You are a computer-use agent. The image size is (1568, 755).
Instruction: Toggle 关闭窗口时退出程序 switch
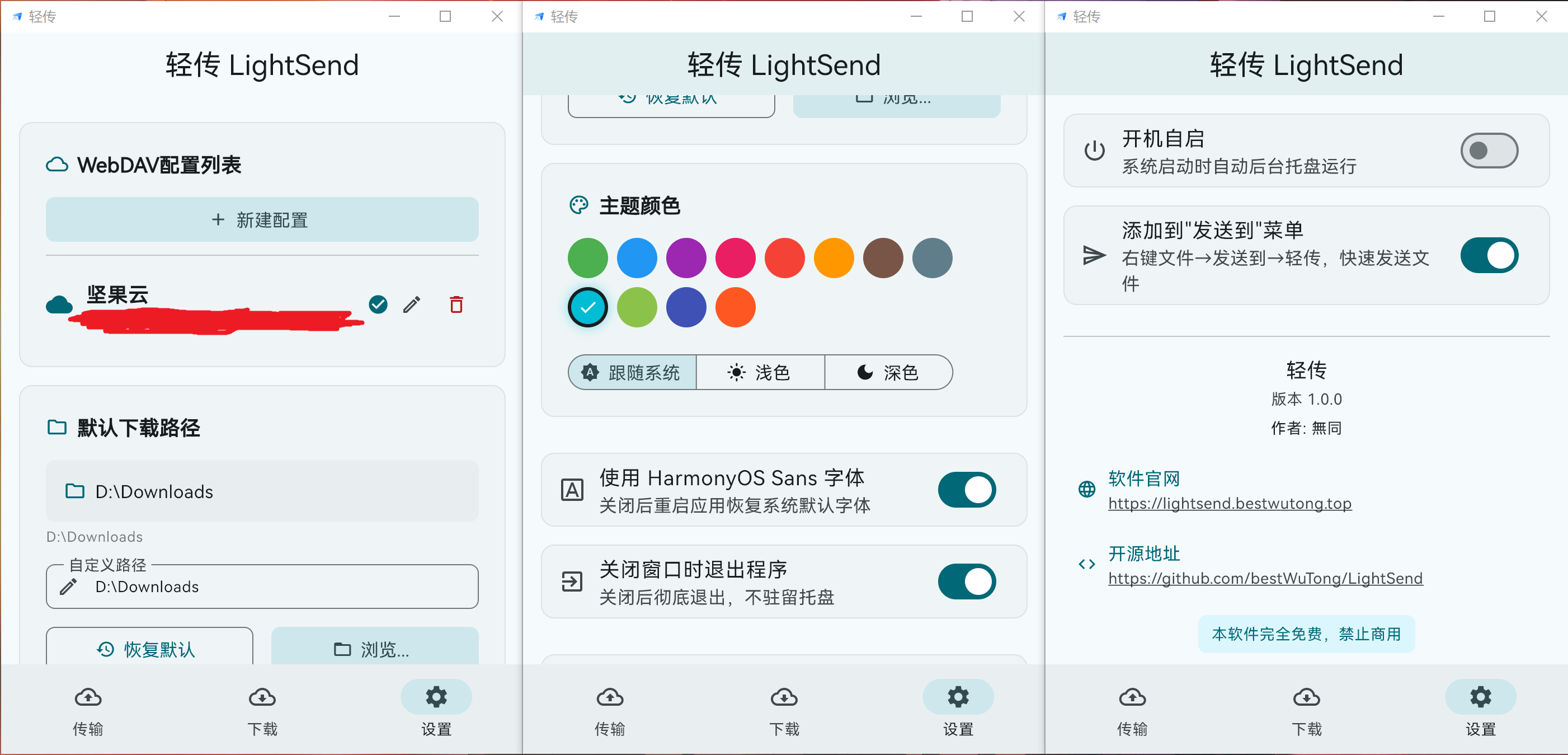tap(967, 582)
